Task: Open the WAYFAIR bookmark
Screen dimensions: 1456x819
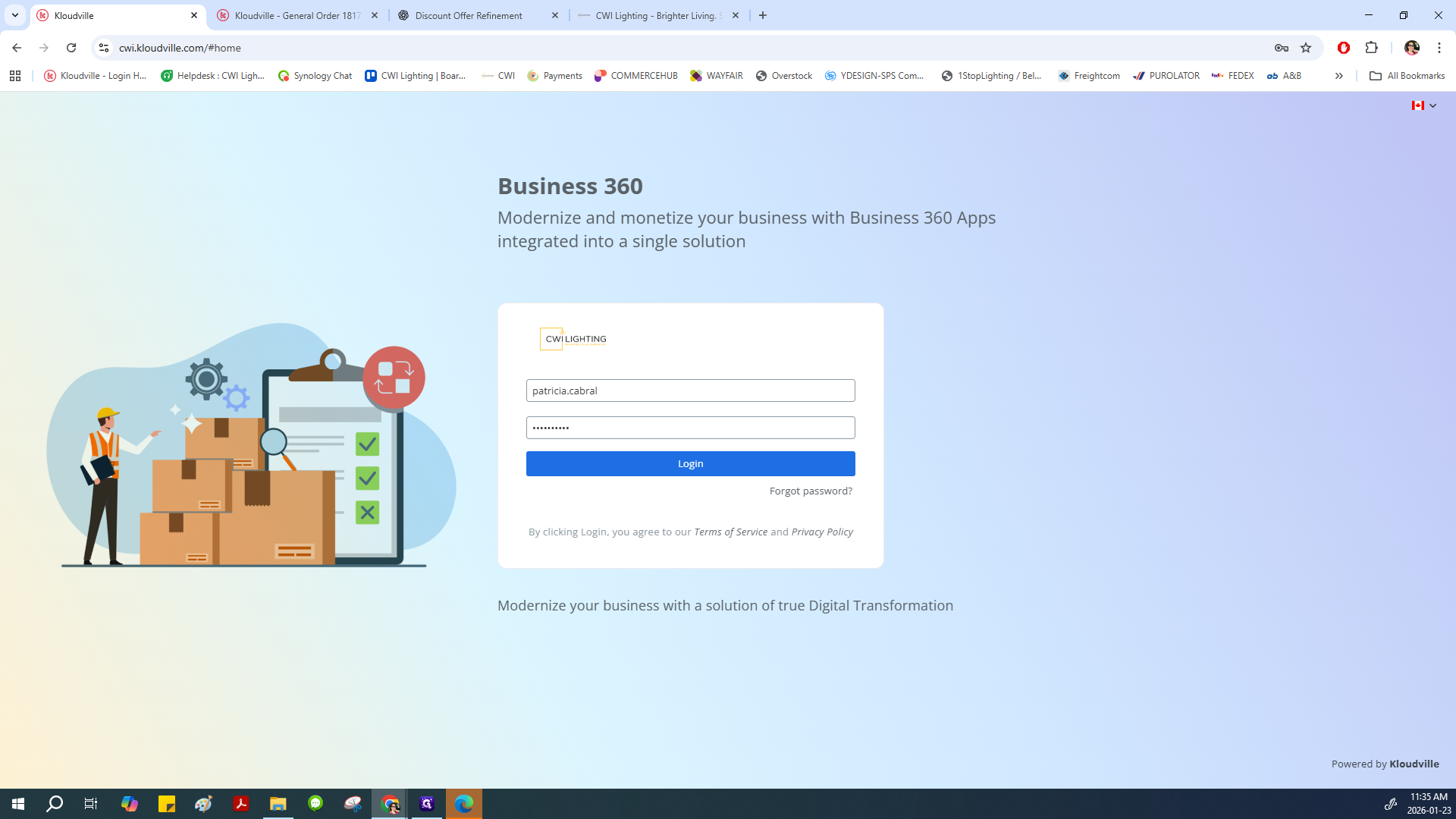Action: pos(716,76)
